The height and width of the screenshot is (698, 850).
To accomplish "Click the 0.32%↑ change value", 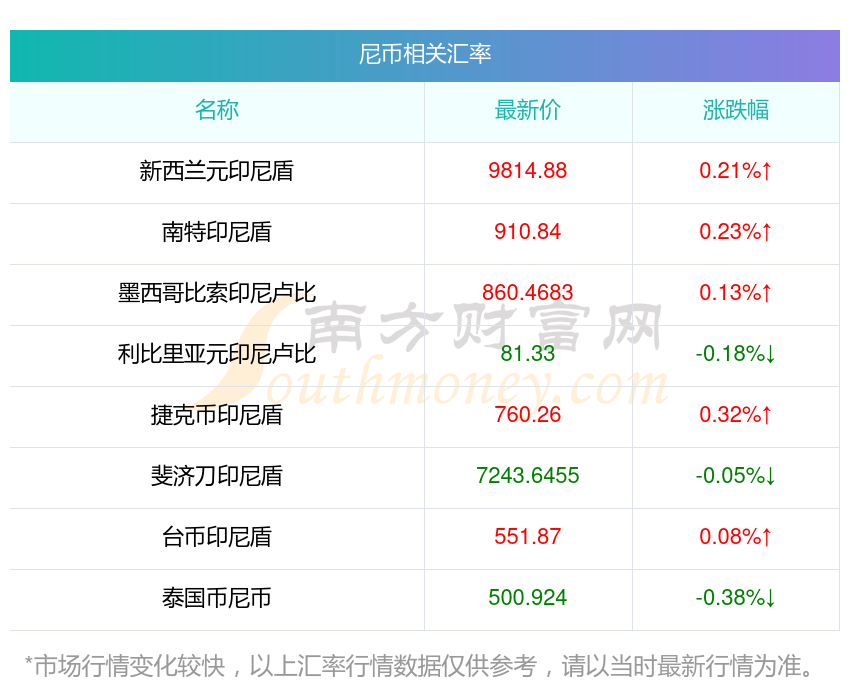I will tap(736, 415).
